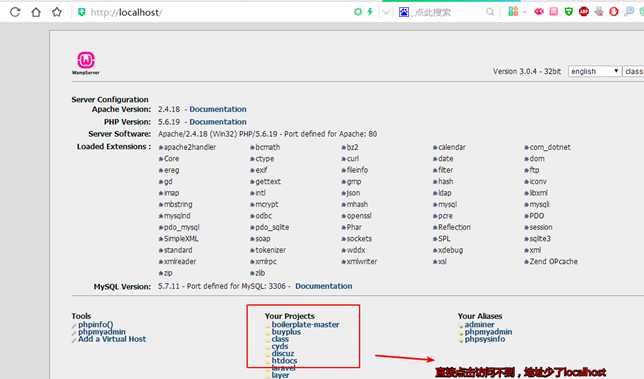
Task: Click the lightning speed-mode icon
Action: click(370, 12)
